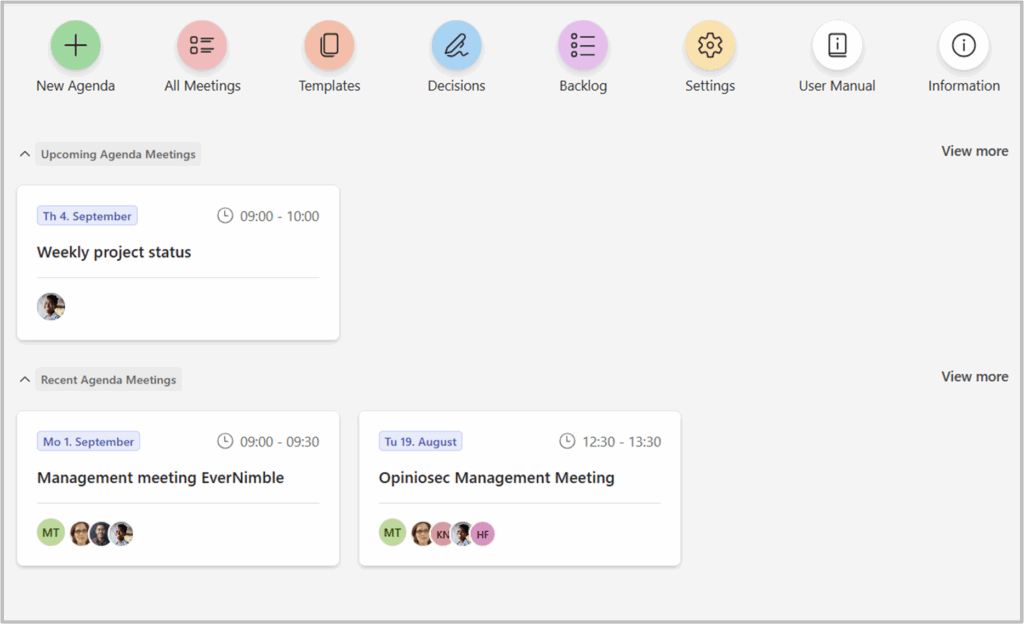Open the User Manual

pos(837,45)
